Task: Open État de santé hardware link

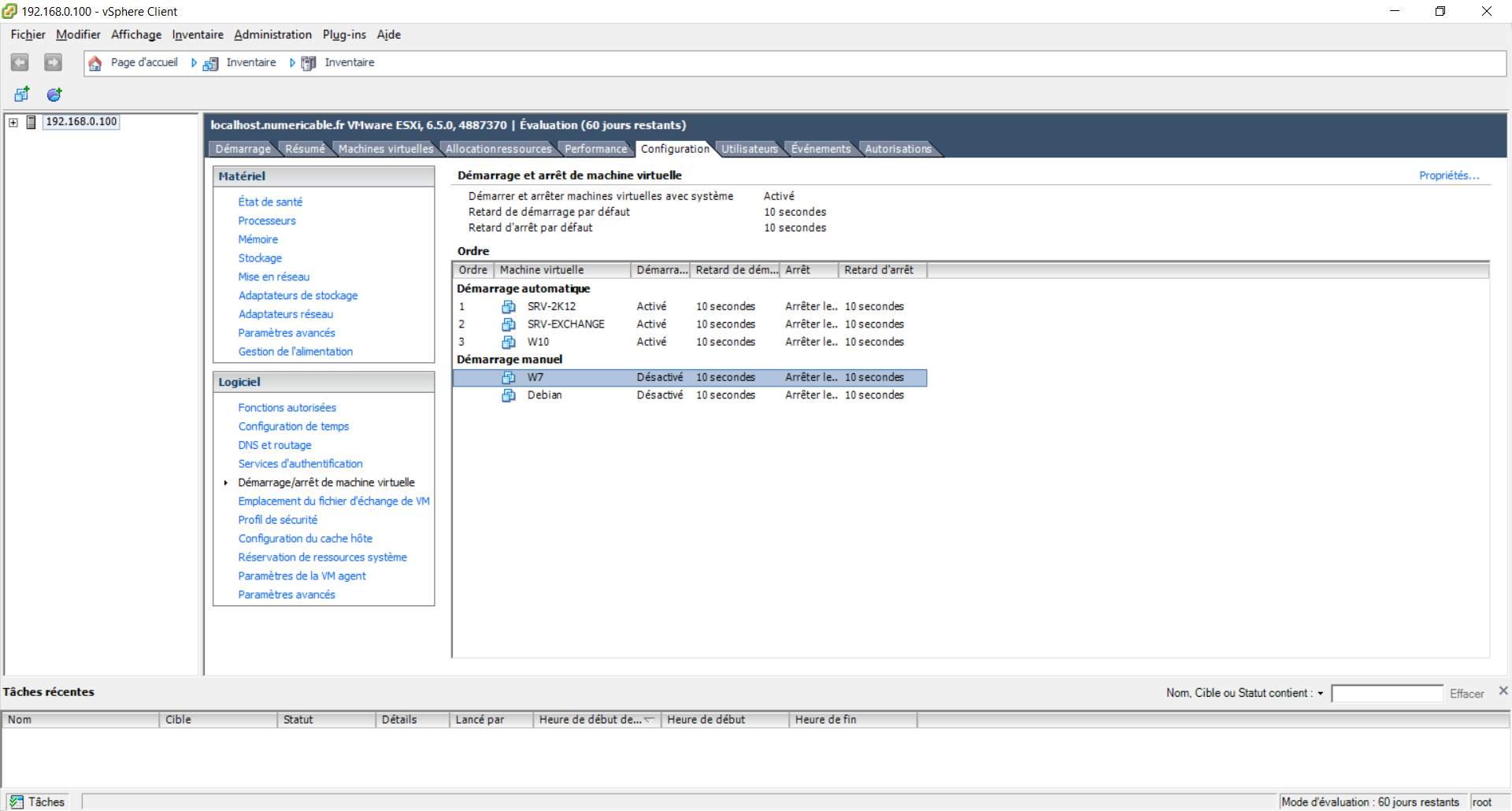Action: [270, 202]
